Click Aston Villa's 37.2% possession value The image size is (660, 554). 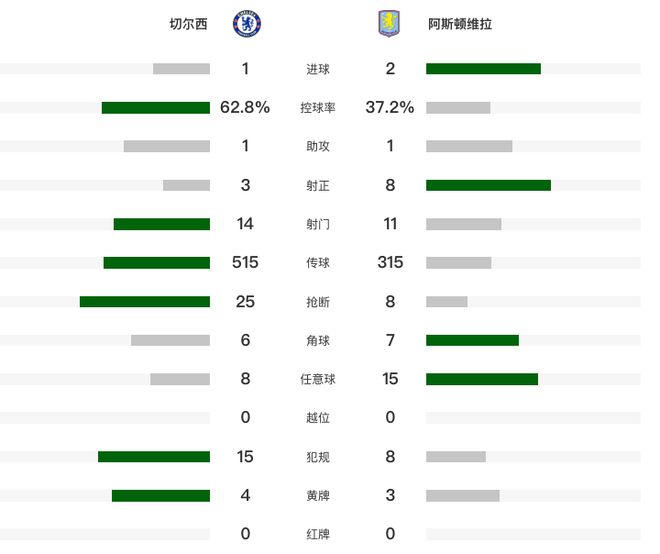(390, 108)
